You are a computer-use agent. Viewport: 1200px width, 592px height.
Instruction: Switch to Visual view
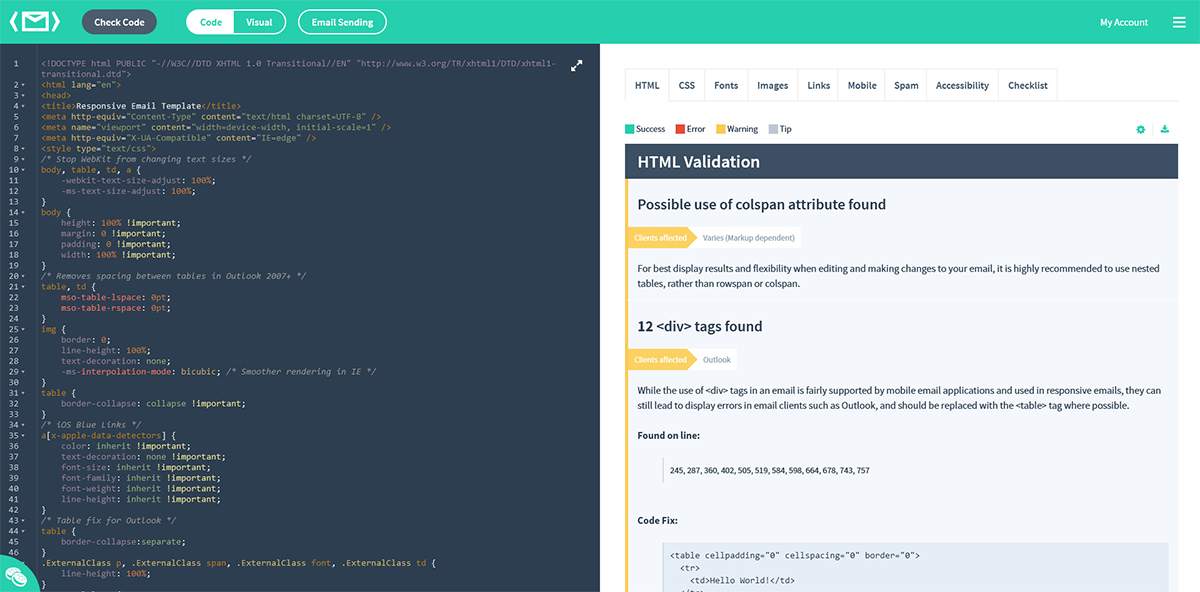[259, 22]
